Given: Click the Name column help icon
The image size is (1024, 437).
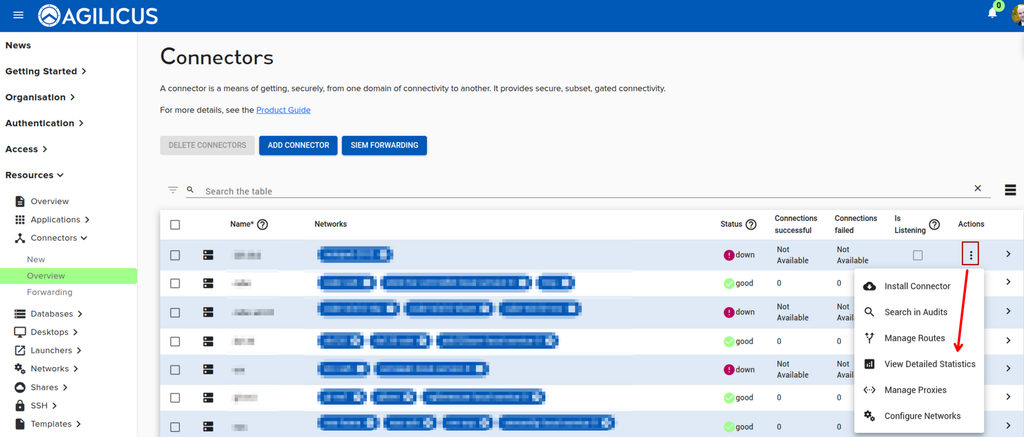Looking at the screenshot, I should tap(263, 224).
